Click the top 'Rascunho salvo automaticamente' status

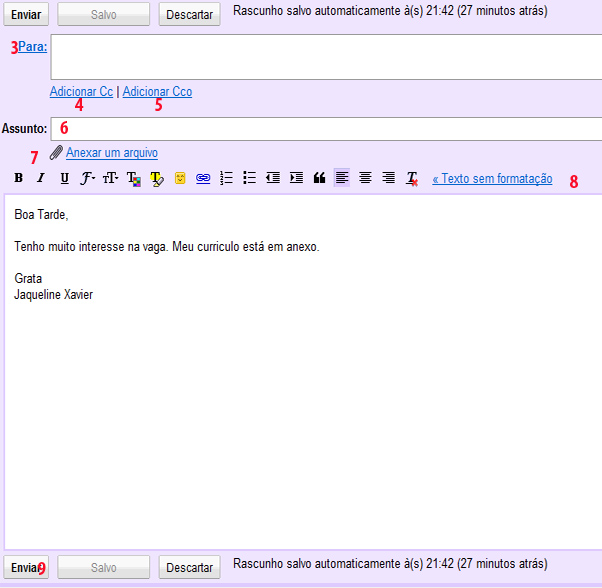[x=390, y=11]
